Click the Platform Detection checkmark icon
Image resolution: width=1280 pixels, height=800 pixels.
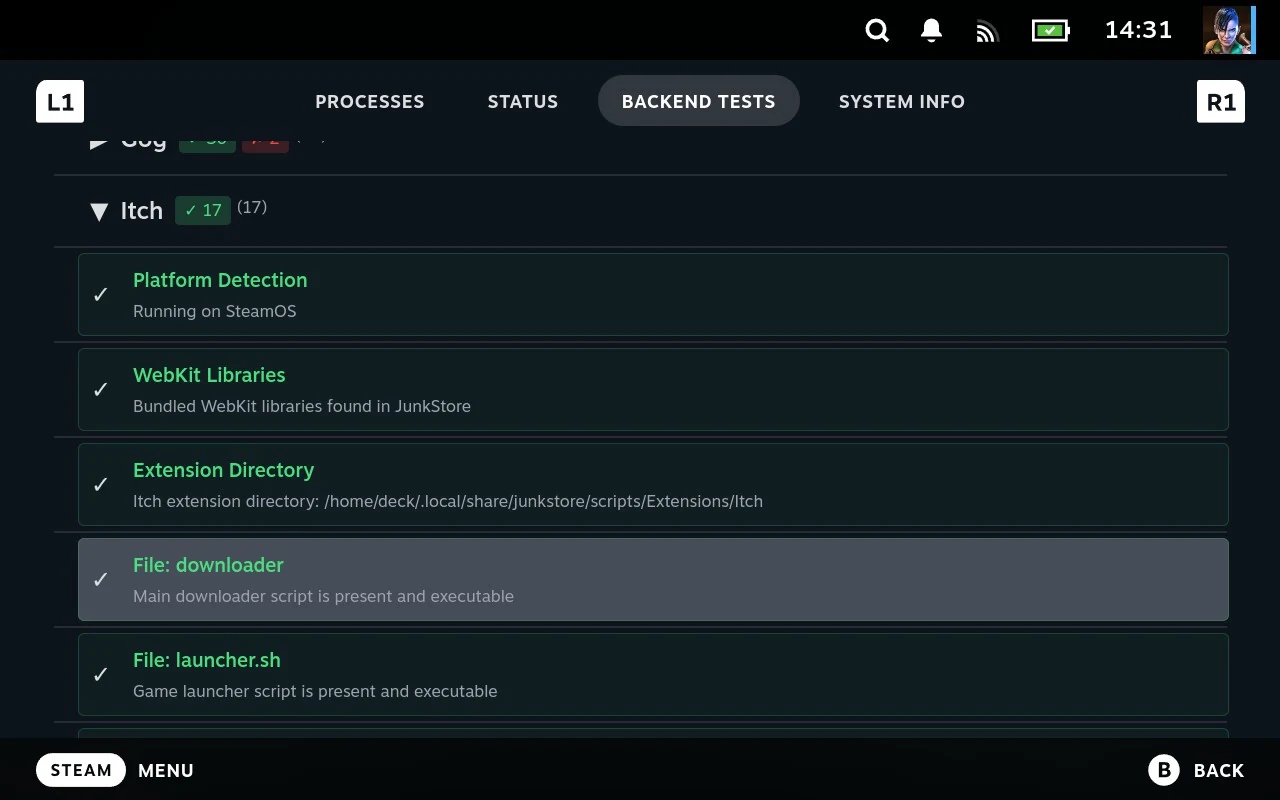(x=101, y=295)
